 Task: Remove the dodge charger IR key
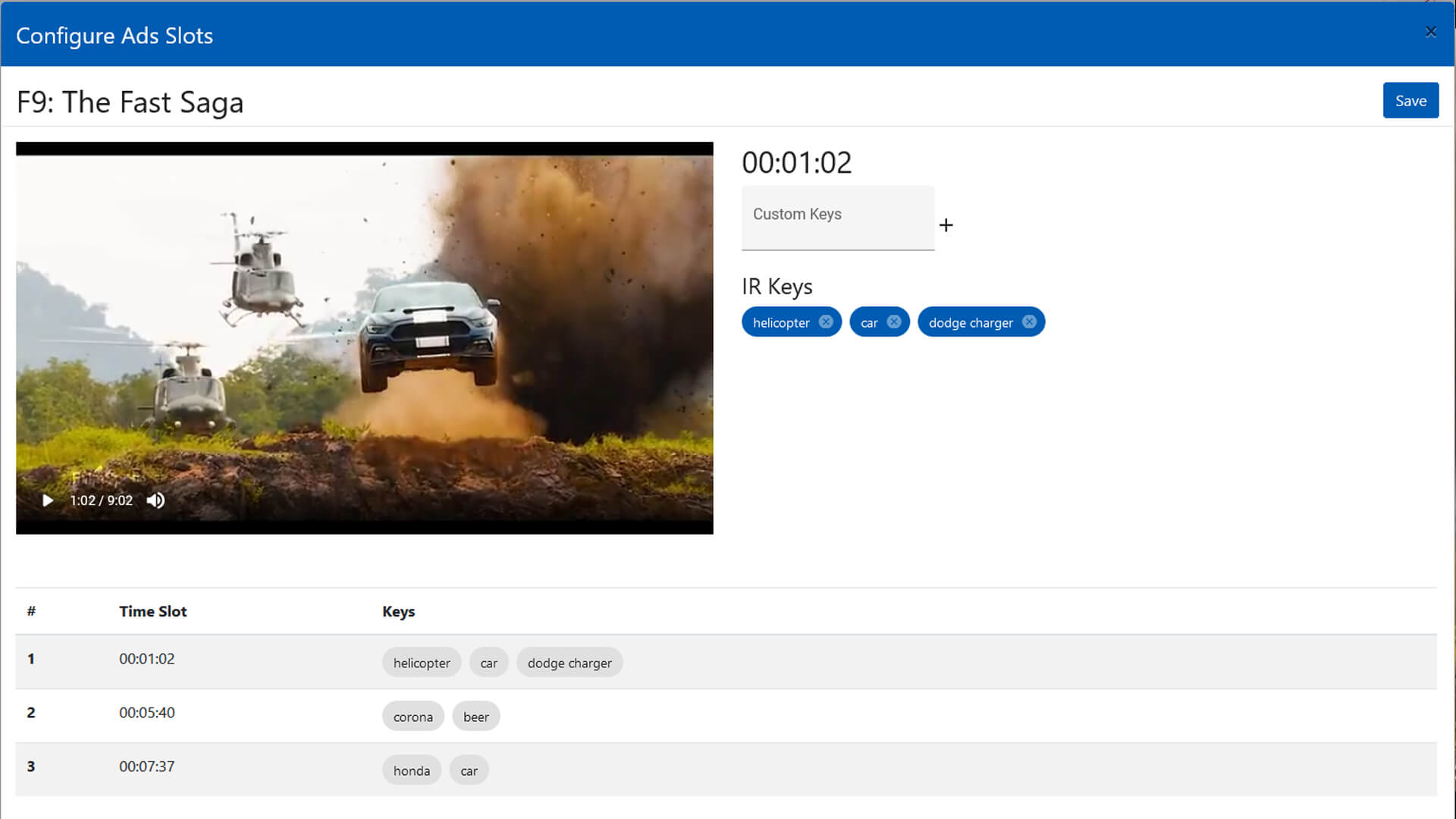click(1029, 322)
